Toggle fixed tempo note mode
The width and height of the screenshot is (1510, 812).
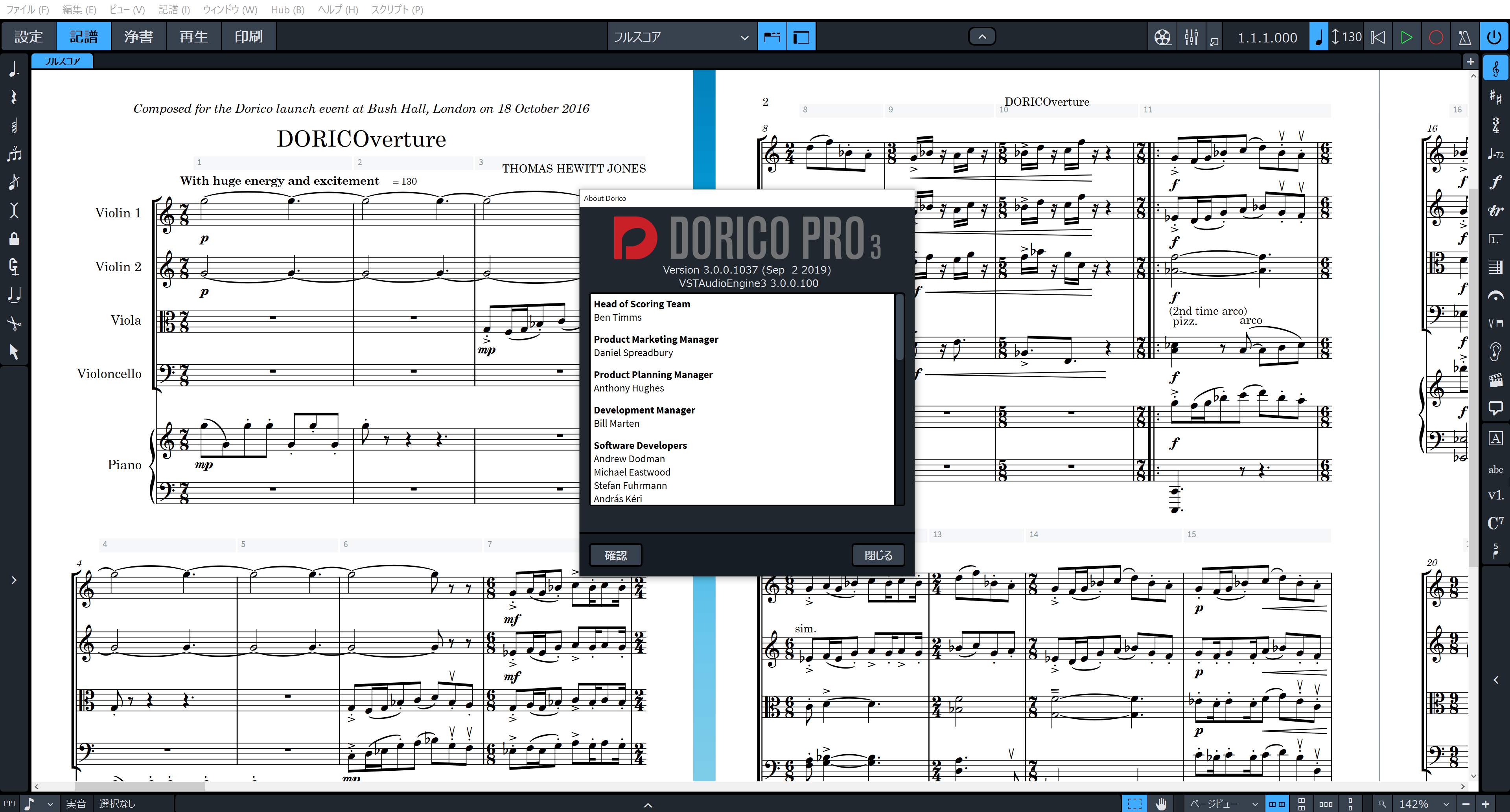coord(1318,37)
